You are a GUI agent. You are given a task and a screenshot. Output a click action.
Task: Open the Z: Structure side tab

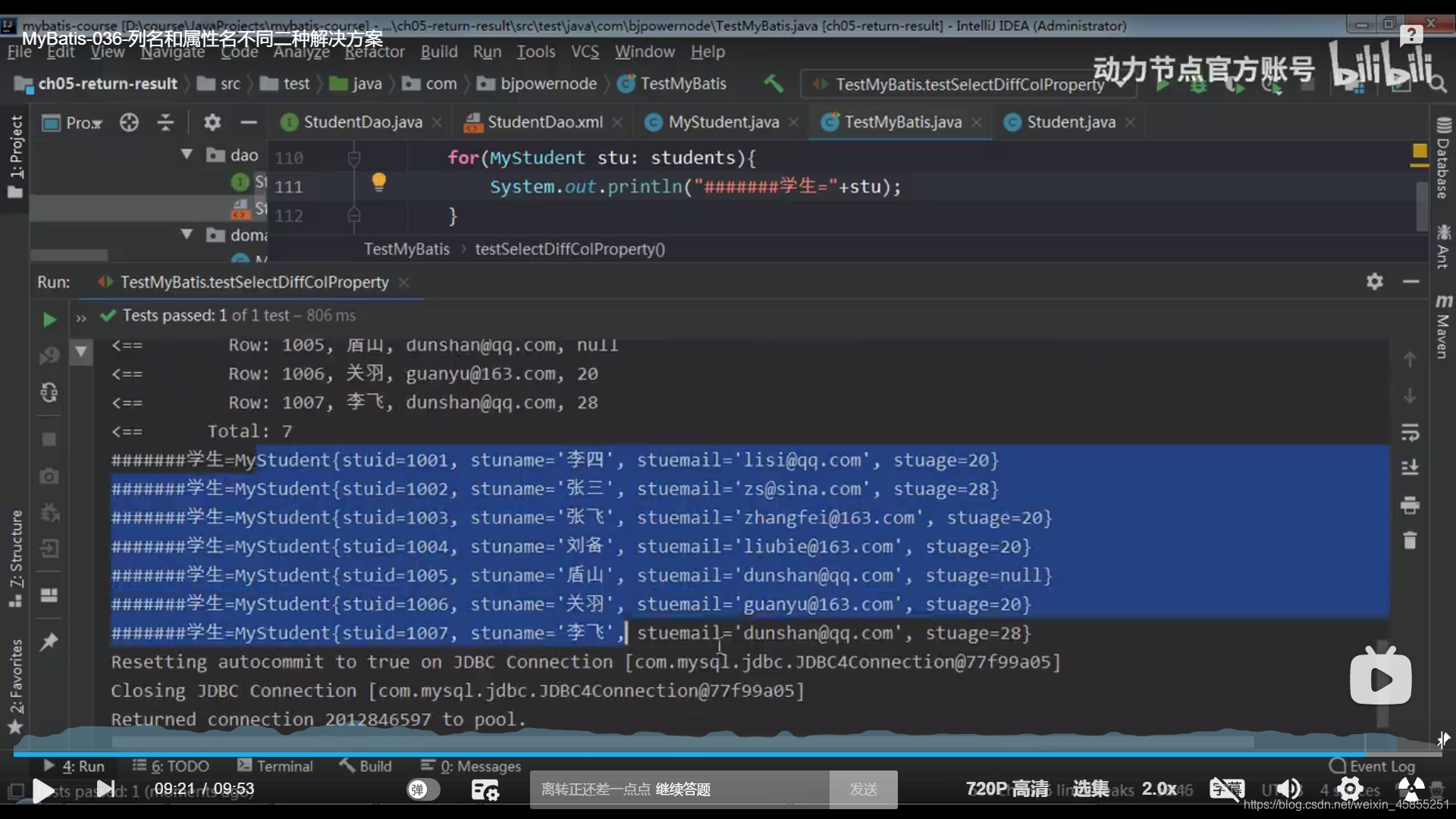click(x=15, y=558)
